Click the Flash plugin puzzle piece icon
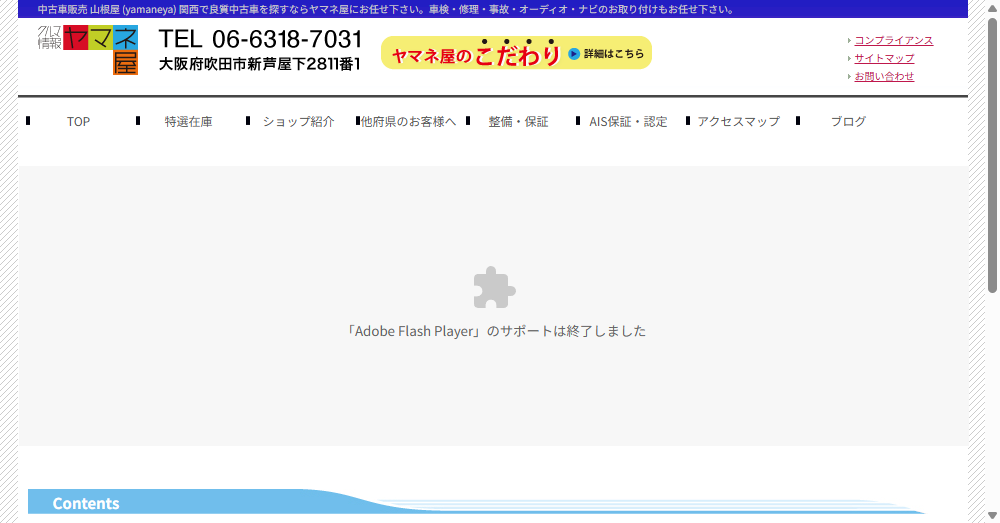This screenshot has width=1000, height=523. point(494,287)
